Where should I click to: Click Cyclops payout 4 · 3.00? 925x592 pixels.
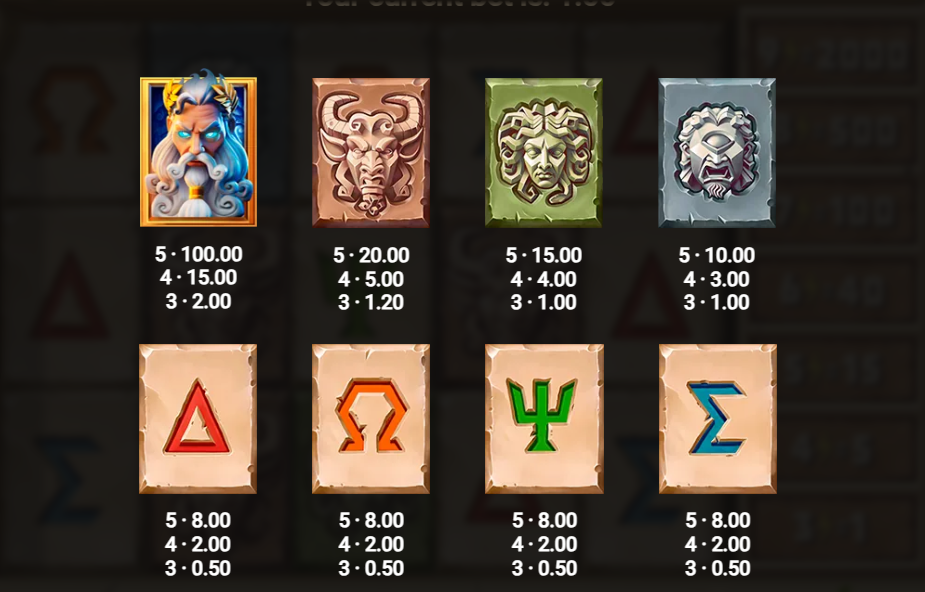coord(717,279)
